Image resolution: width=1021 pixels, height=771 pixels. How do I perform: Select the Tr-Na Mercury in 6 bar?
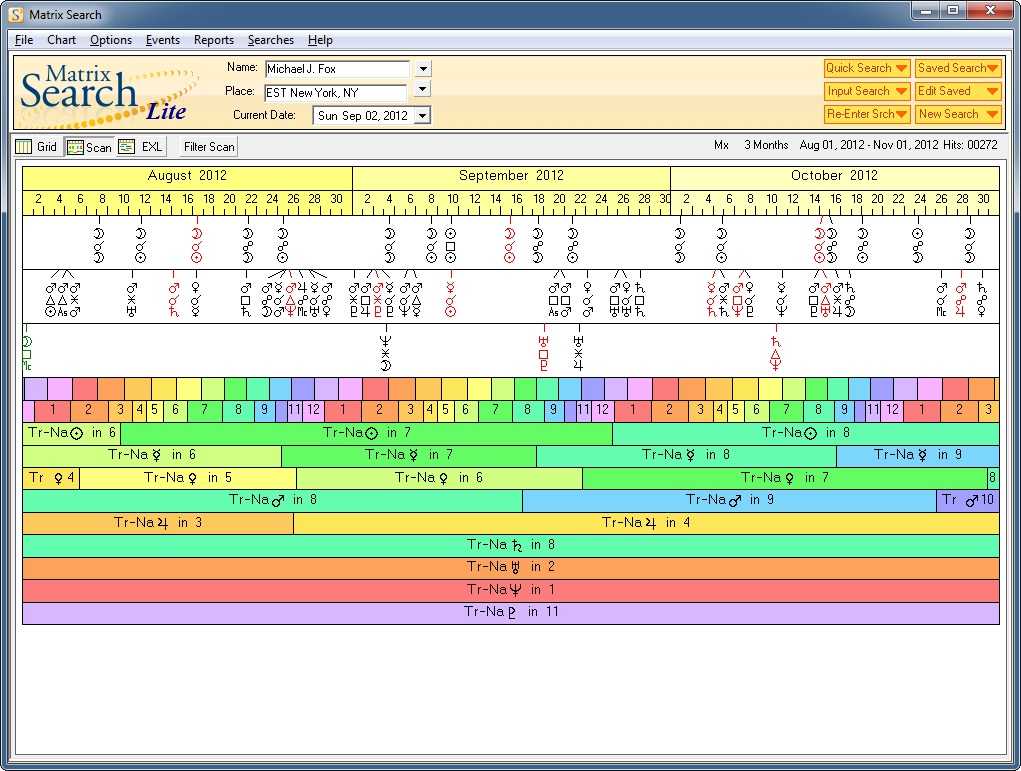(152, 455)
